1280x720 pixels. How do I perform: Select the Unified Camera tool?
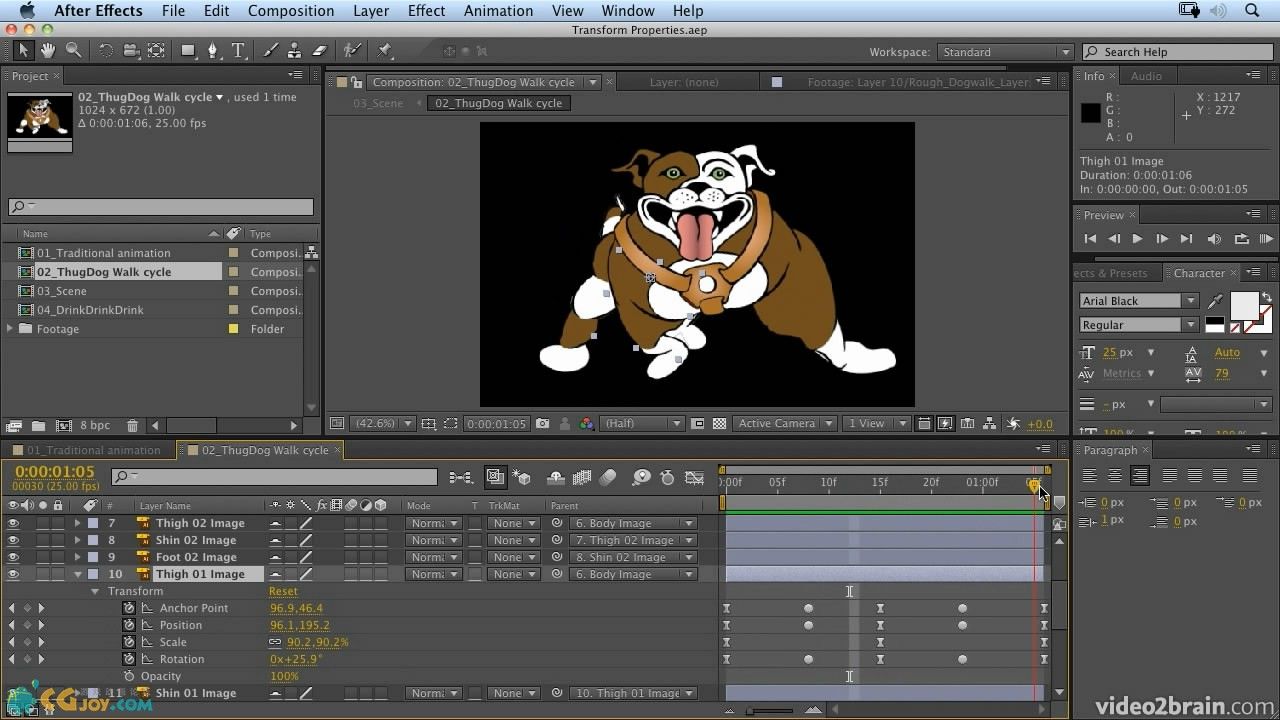pyautogui.click(x=131, y=51)
